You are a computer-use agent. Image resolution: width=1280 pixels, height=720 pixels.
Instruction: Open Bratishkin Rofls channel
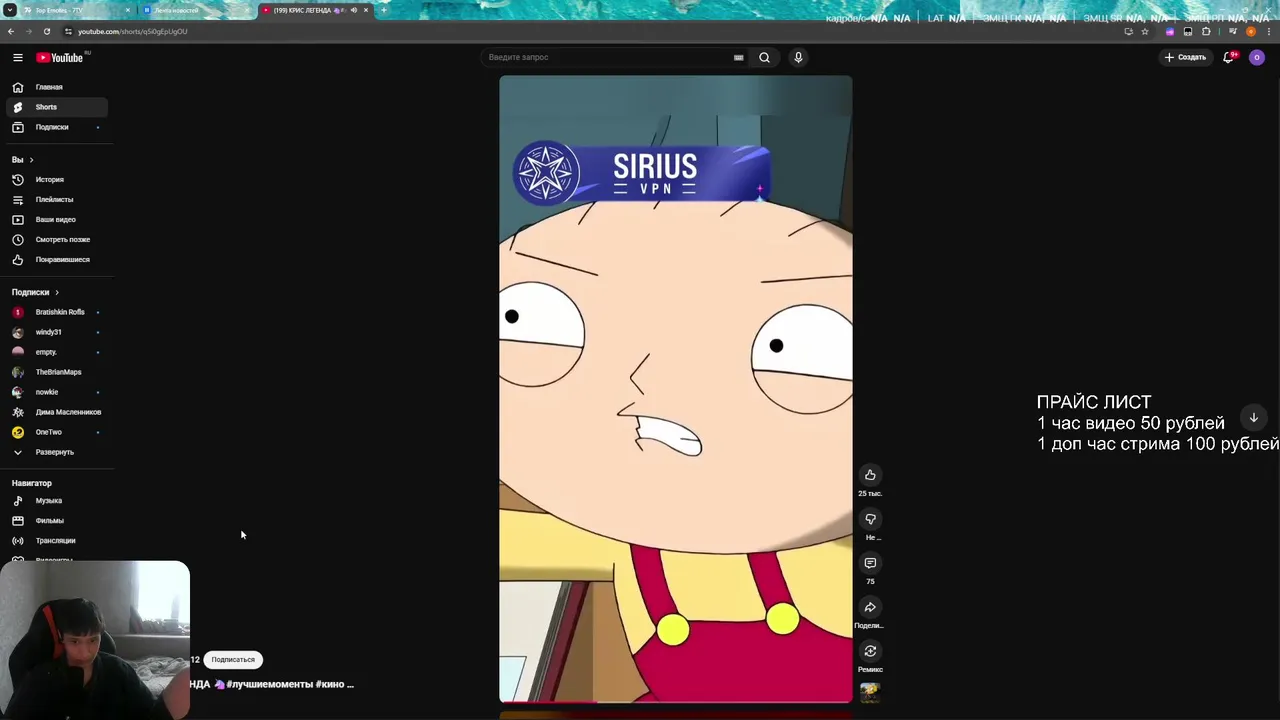(56, 312)
